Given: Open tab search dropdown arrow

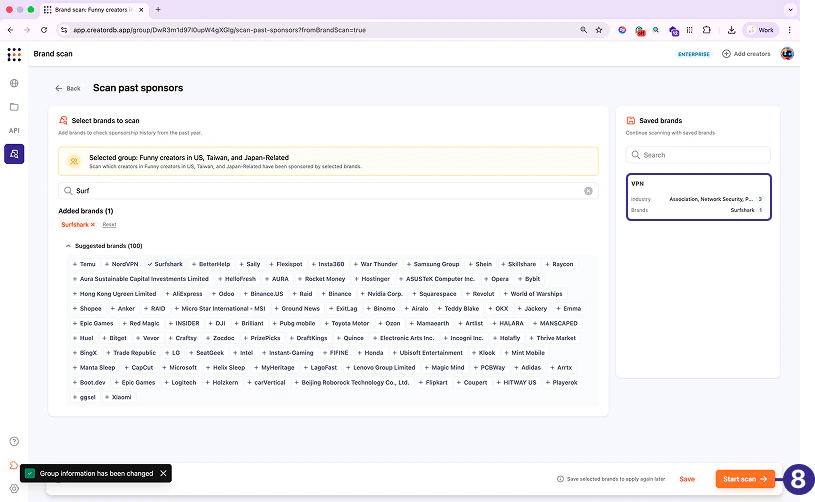Looking at the screenshot, I should point(790,9).
